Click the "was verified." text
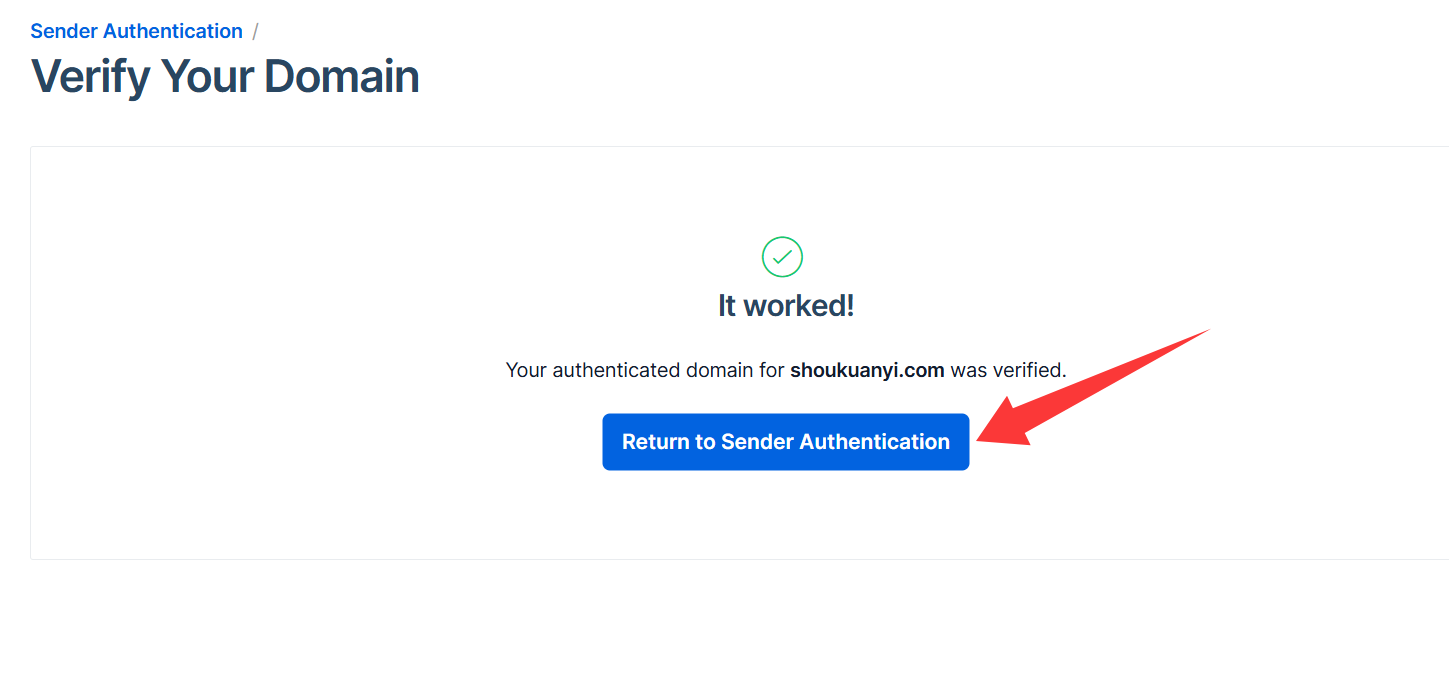This screenshot has width=1449, height=686. pos(1008,370)
